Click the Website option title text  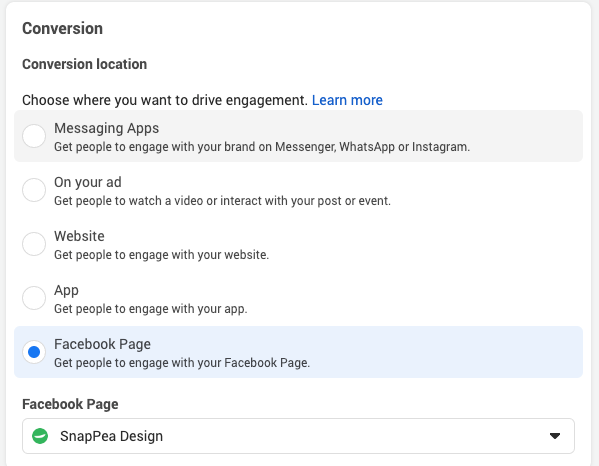(79, 236)
